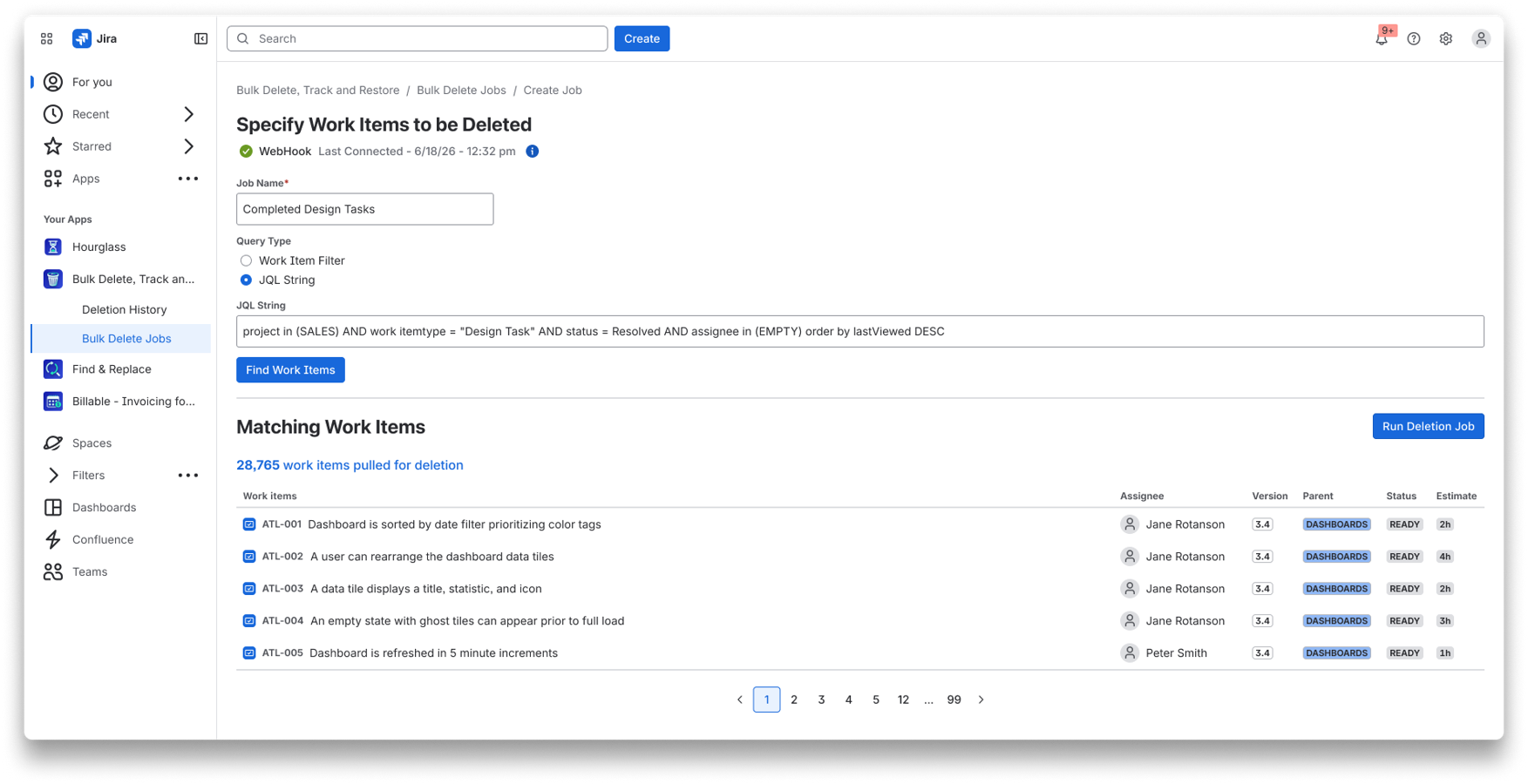Screen dimensions: 1528x784
Task: Open settings gear icon
Action: pos(1446,38)
